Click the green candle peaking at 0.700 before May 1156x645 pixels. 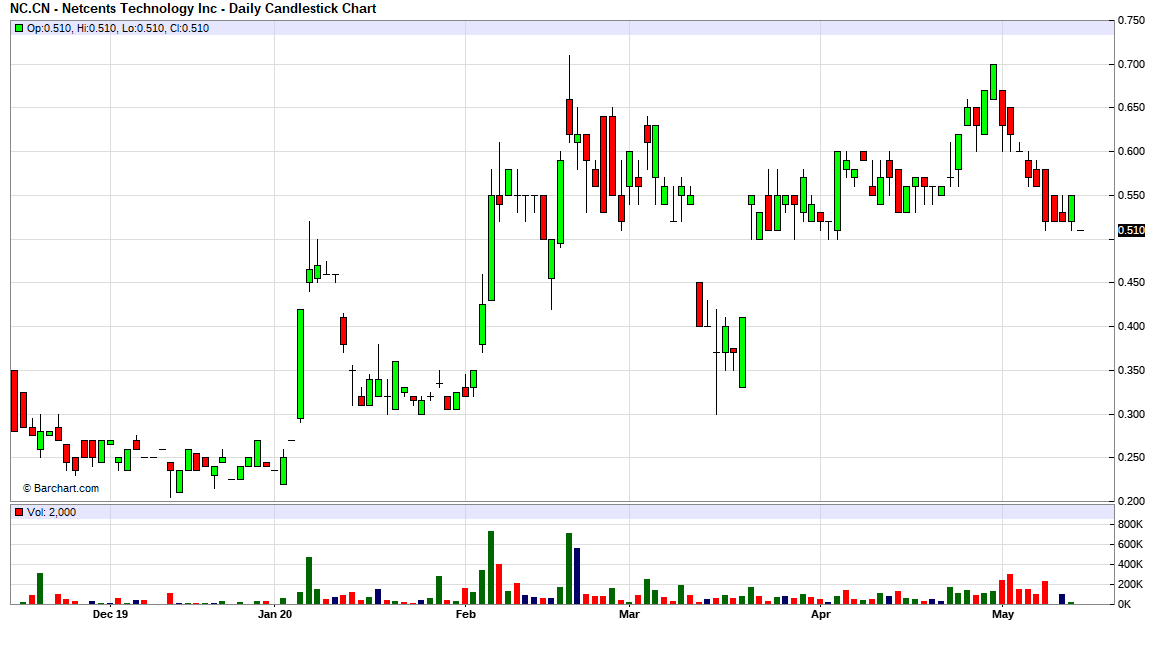coord(994,82)
